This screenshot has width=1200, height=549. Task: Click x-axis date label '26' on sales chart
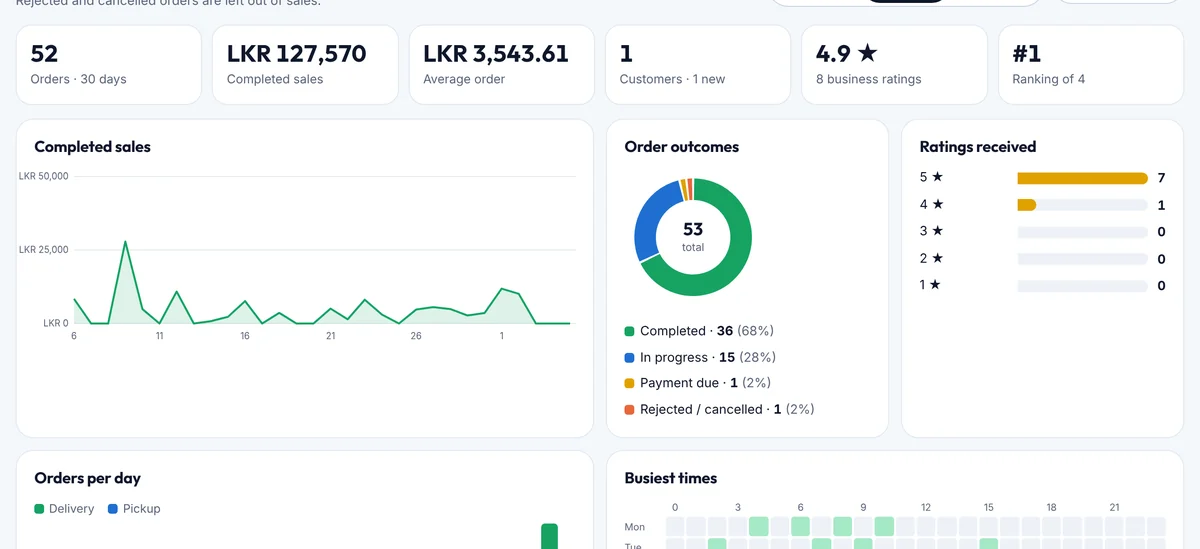pos(416,336)
